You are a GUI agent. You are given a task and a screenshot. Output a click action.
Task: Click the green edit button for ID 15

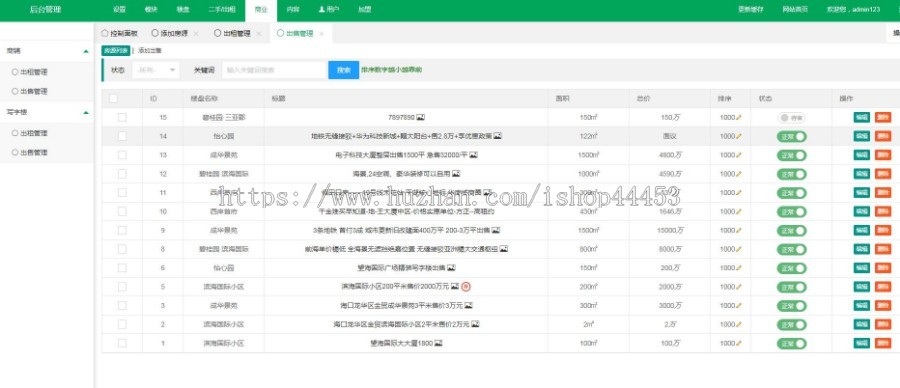[862, 118]
